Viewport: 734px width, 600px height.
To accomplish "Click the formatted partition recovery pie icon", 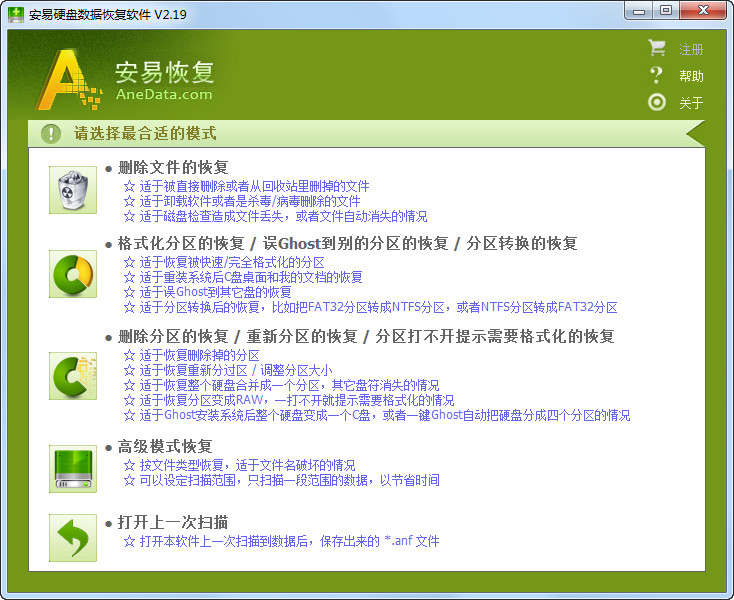I will click(73, 274).
